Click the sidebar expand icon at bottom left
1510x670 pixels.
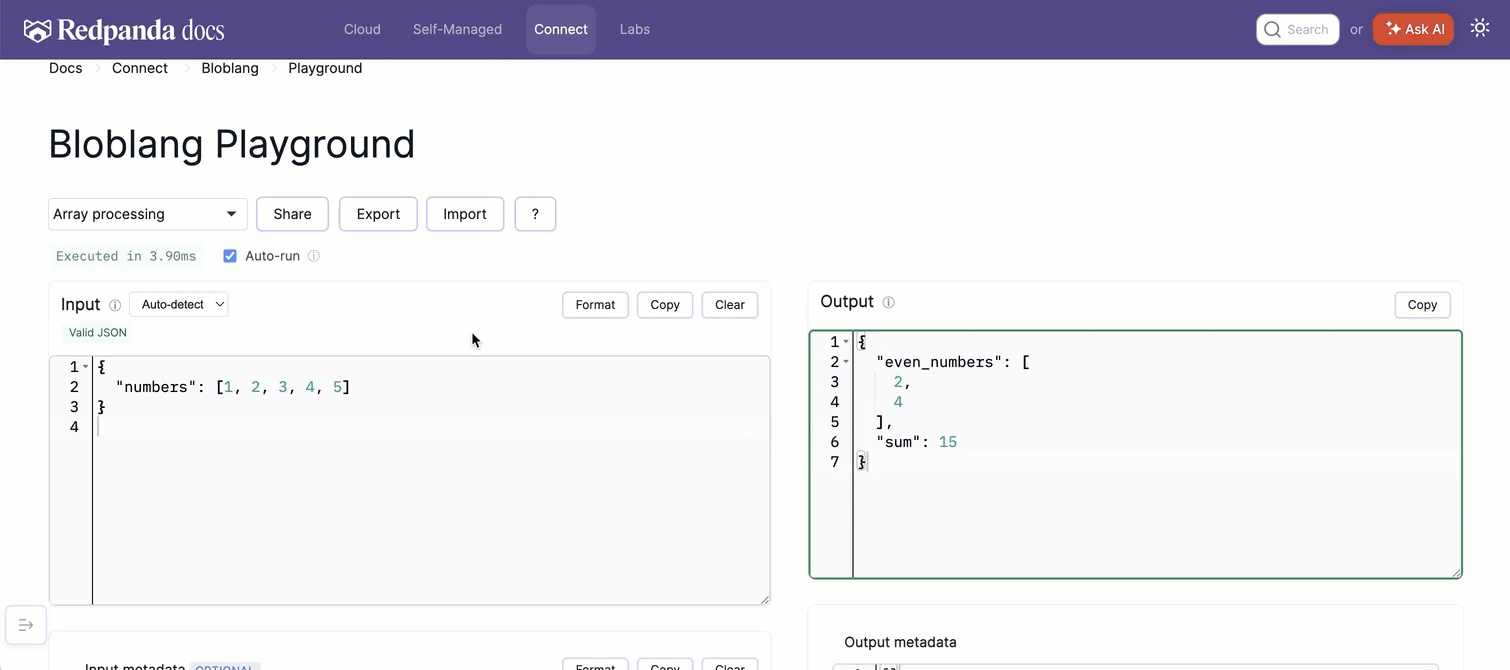click(x=26, y=625)
